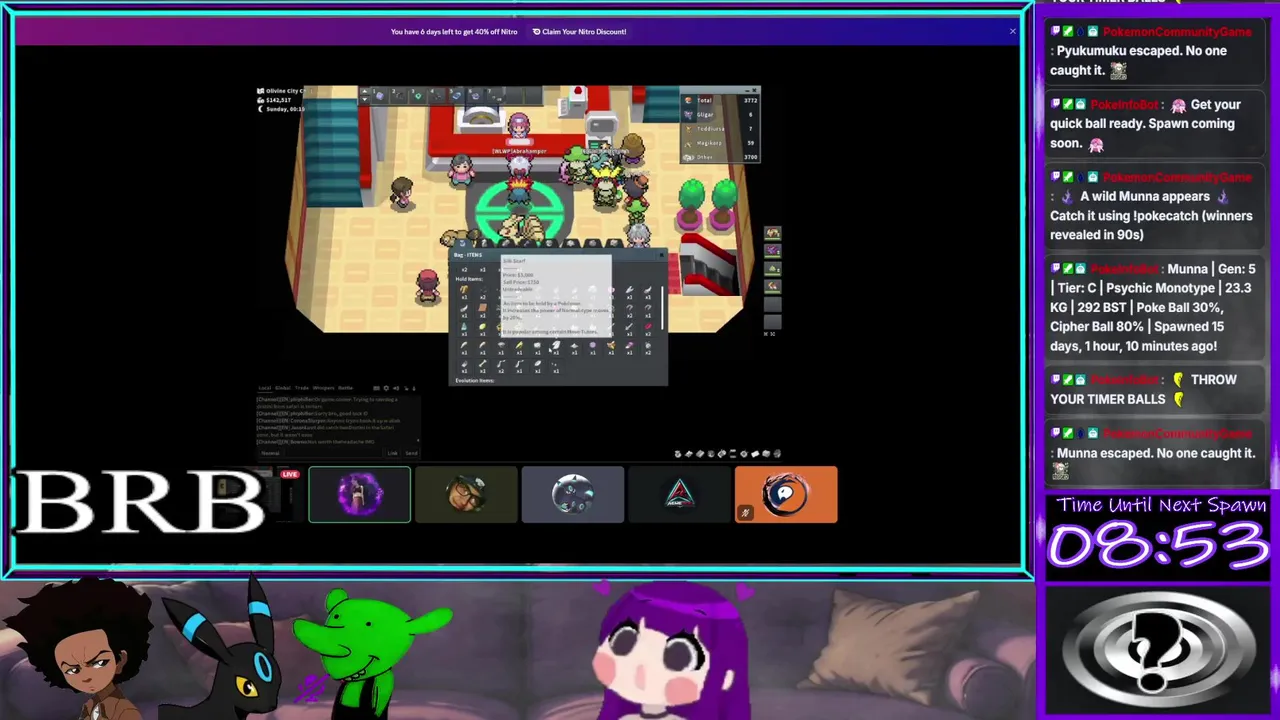This screenshot has width=1280, height=720.
Task: Switch to Local chat tab
Action: point(265,388)
